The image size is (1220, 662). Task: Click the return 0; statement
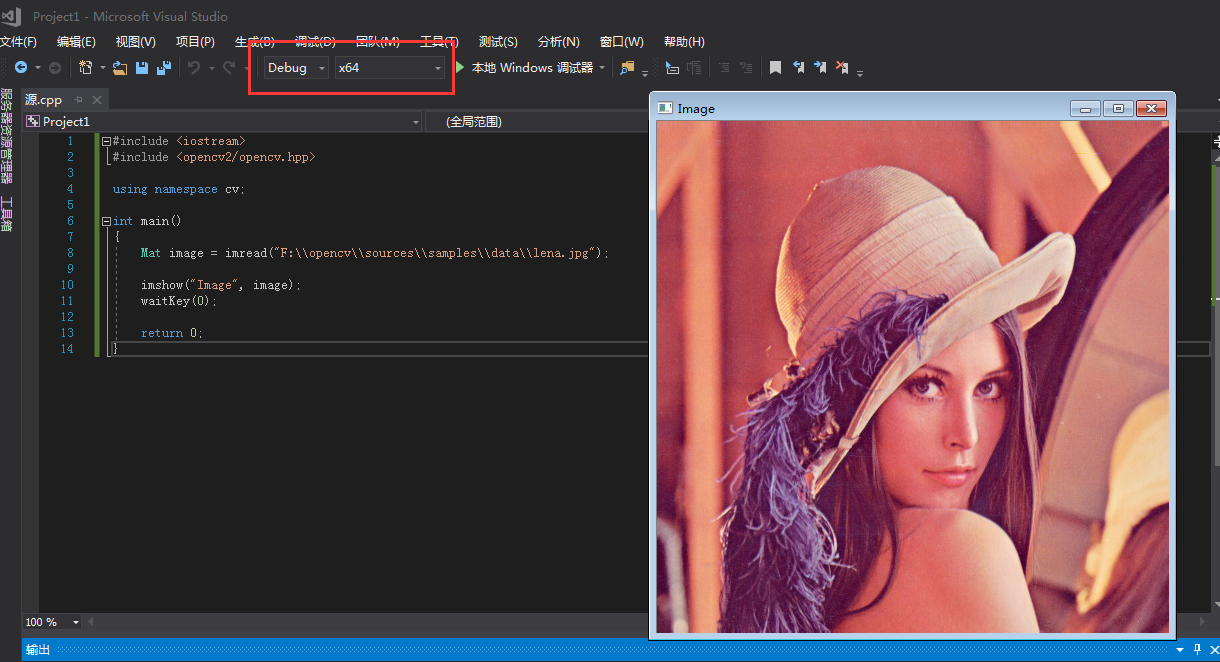point(171,333)
